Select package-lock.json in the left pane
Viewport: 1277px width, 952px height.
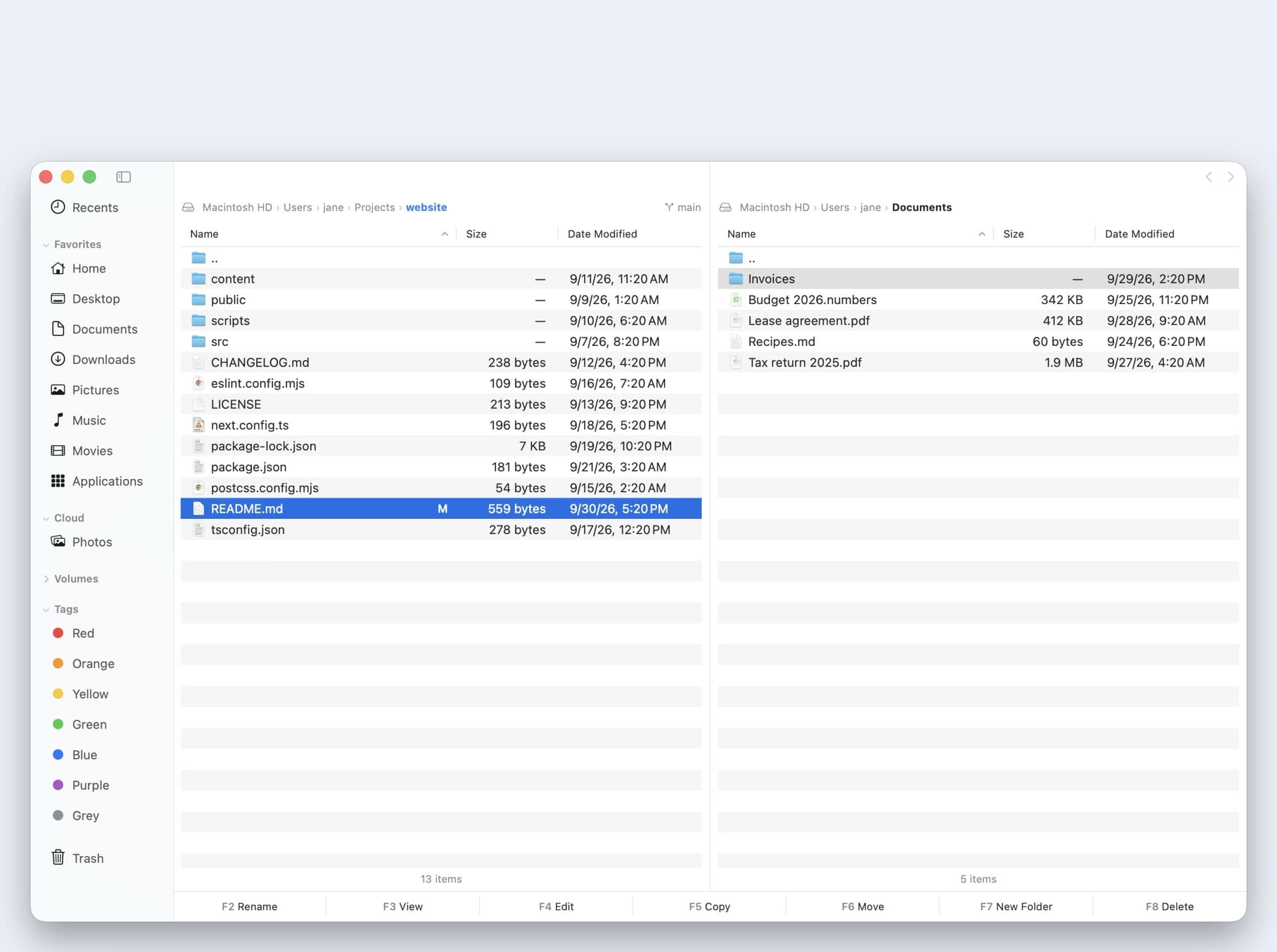point(441,446)
